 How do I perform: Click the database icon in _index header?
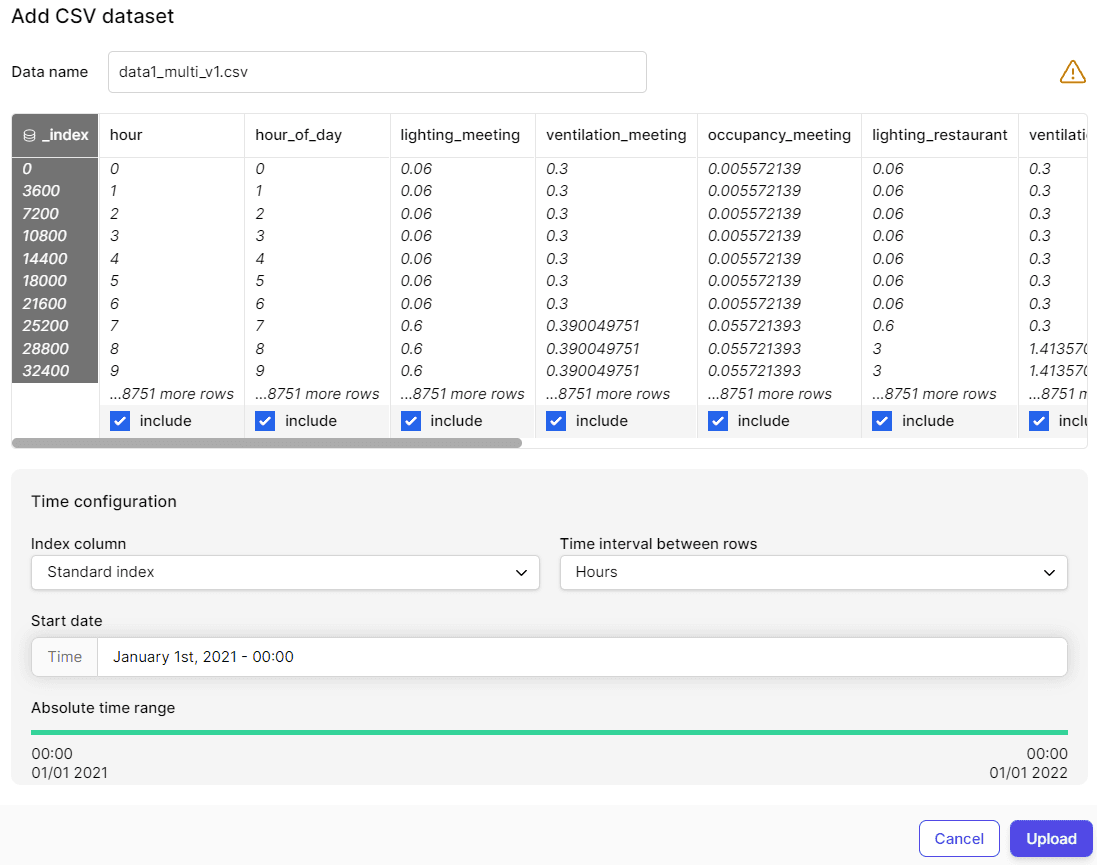pyautogui.click(x=29, y=135)
